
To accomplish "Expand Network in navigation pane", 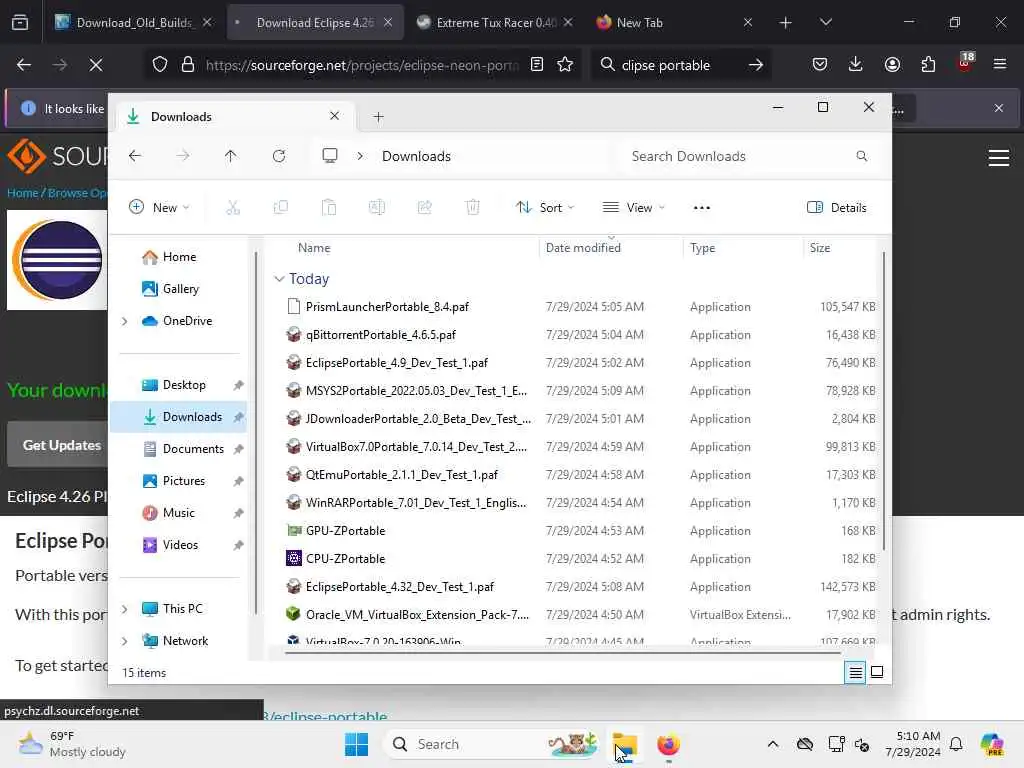I will (x=125, y=641).
